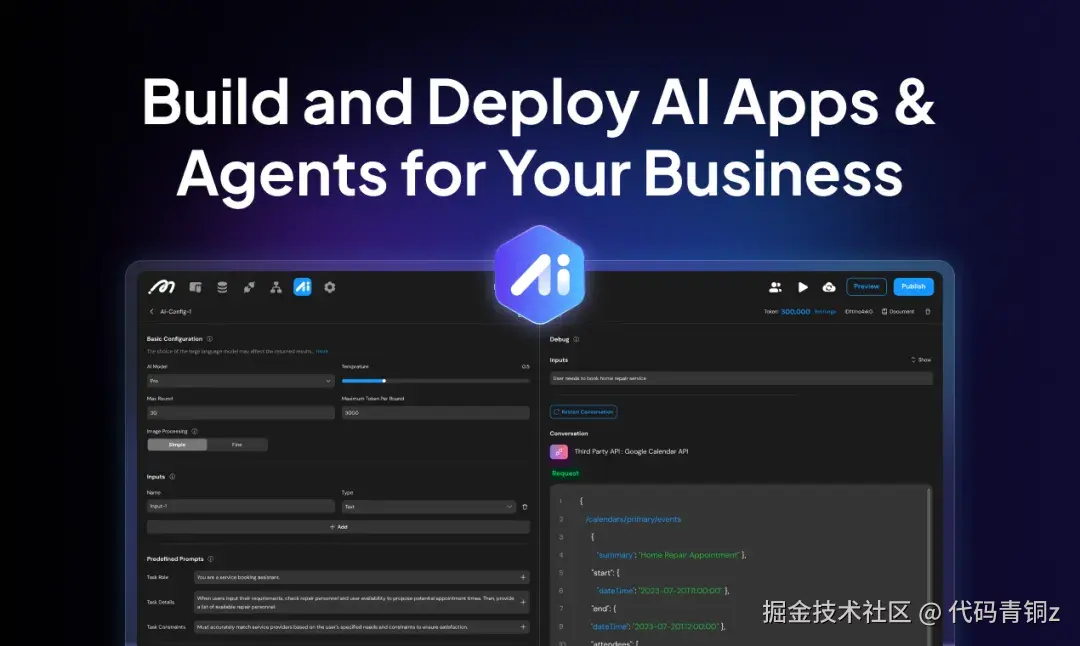1080x646 pixels.
Task: Click the Task Constraints prompt text field
Action: [x=361, y=627]
